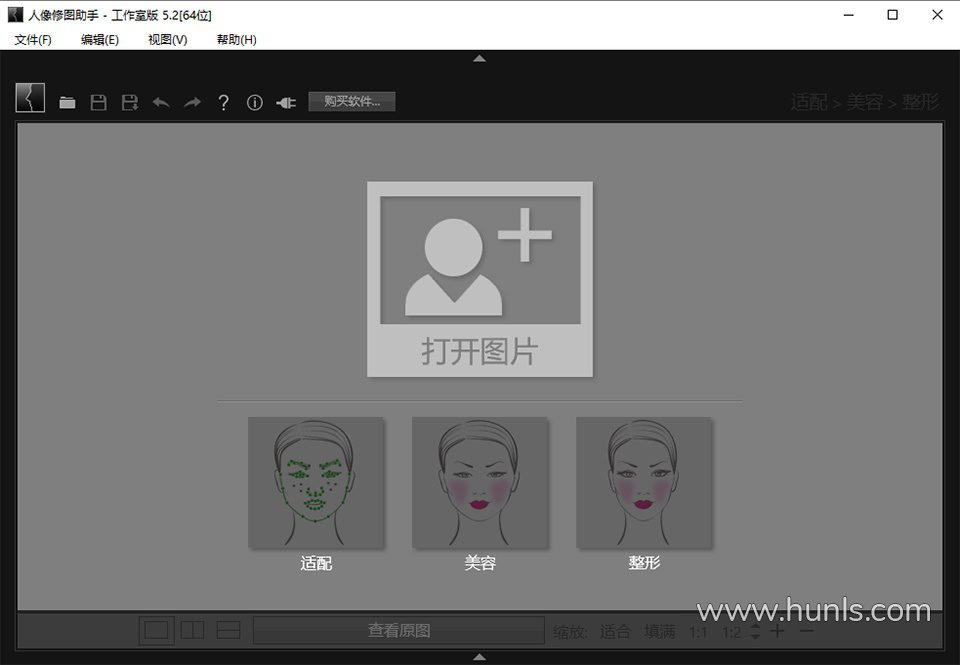This screenshot has height=665, width=960.
Task: Open the 编辑(E) menu
Action: pos(100,40)
